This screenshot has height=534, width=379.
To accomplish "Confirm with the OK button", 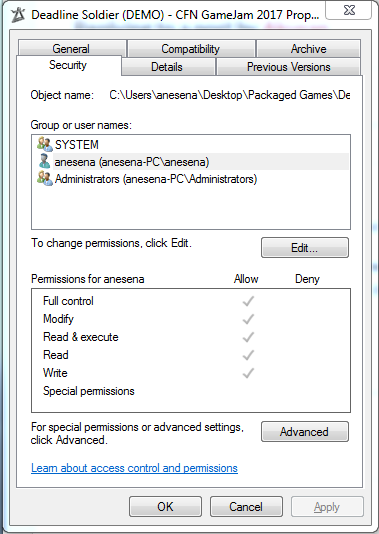I will [x=165, y=506].
